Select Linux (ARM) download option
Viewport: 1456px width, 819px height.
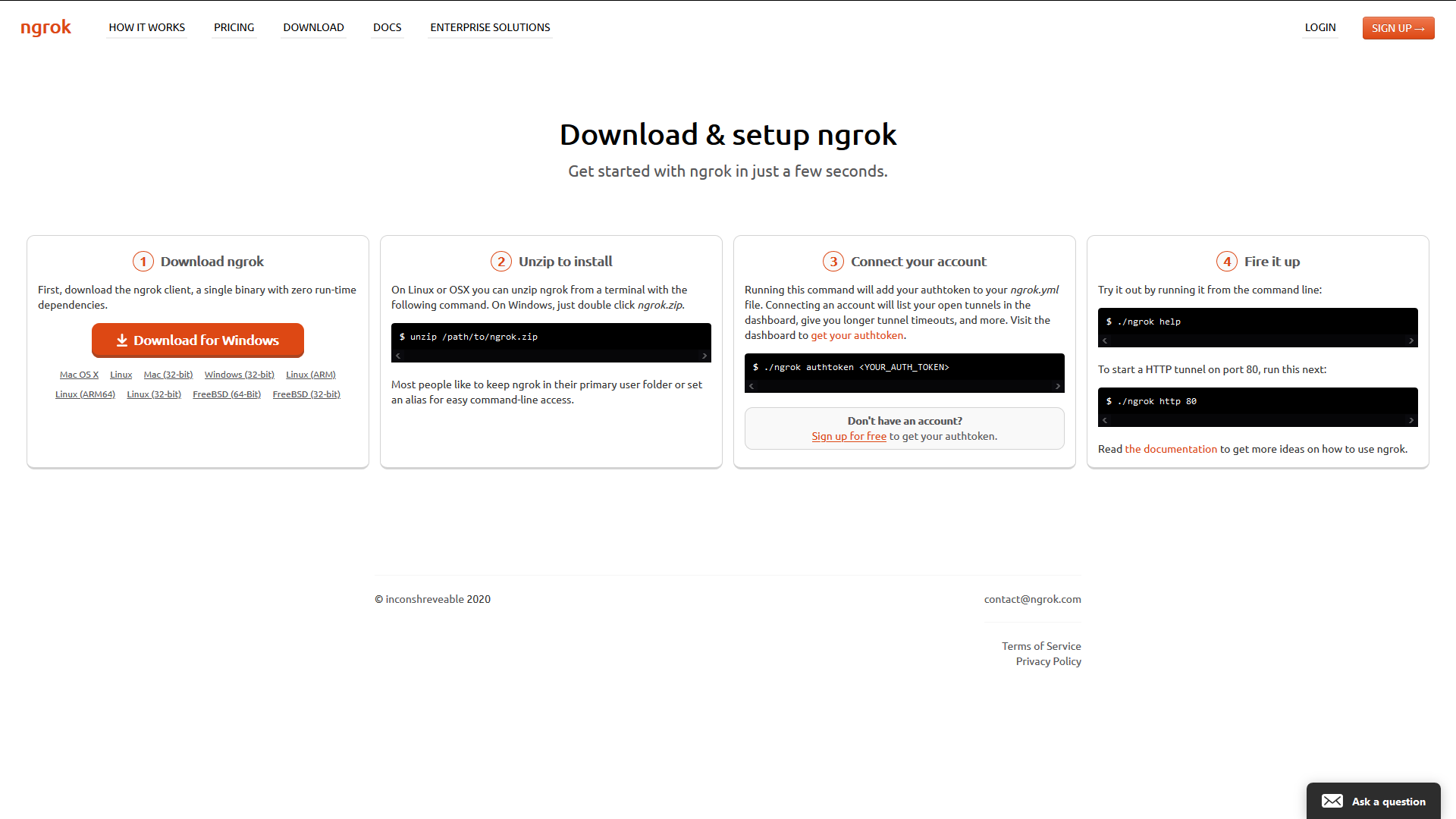pyautogui.click(x=311, y=374)
